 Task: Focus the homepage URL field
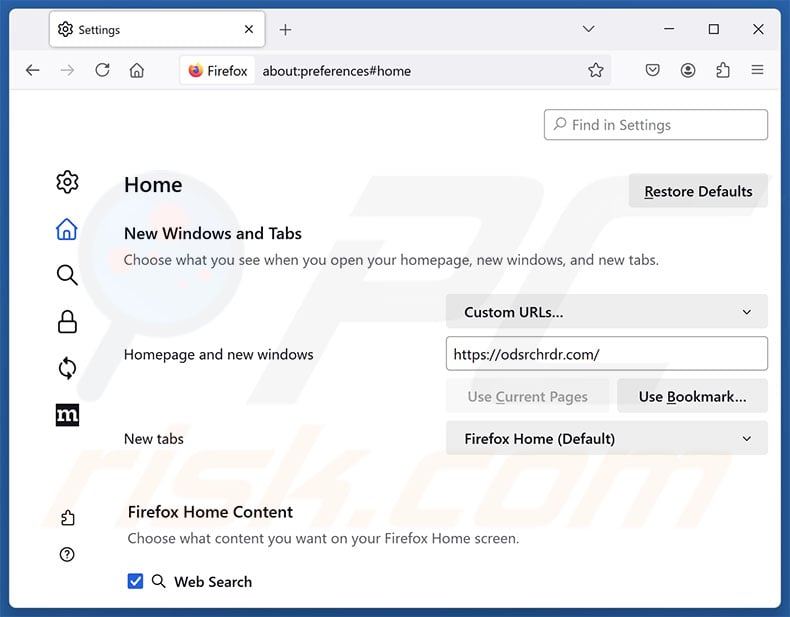[x=607, y=354]
